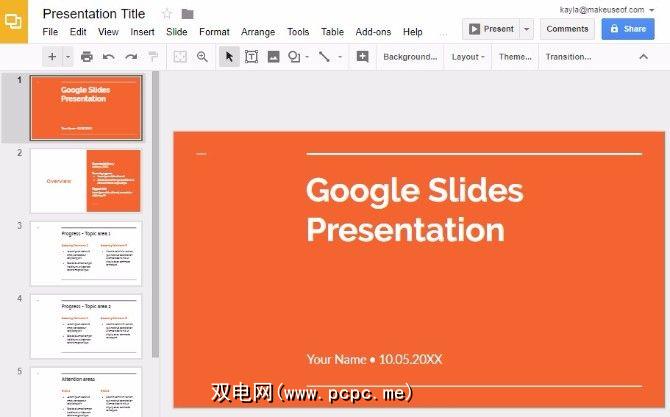Open the Comments panel

567,29
